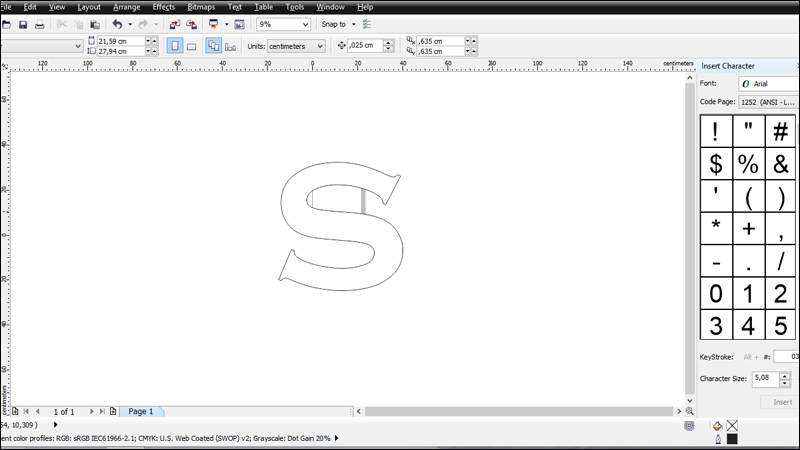The height and width of the screenshot is (450, 800).
Task: Switch to Landscape page orientation
Action: pyautogui.click(x=191, y=46)
